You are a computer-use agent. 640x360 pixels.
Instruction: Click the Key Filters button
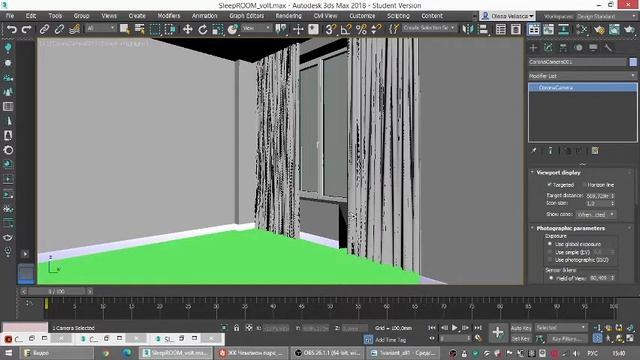(567, 339)
